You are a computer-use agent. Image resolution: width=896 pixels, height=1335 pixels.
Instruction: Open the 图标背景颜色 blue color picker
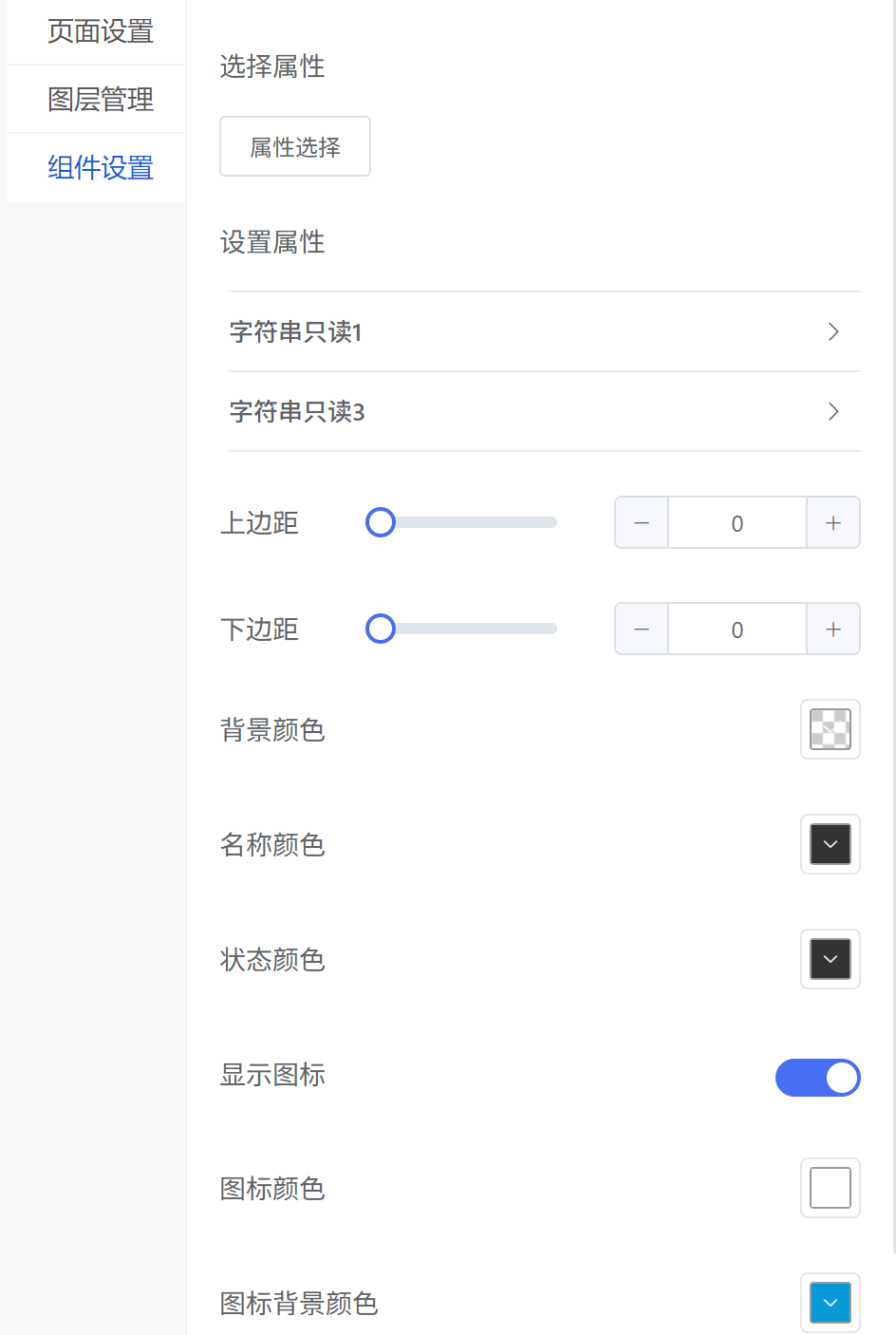(831, 1303)
